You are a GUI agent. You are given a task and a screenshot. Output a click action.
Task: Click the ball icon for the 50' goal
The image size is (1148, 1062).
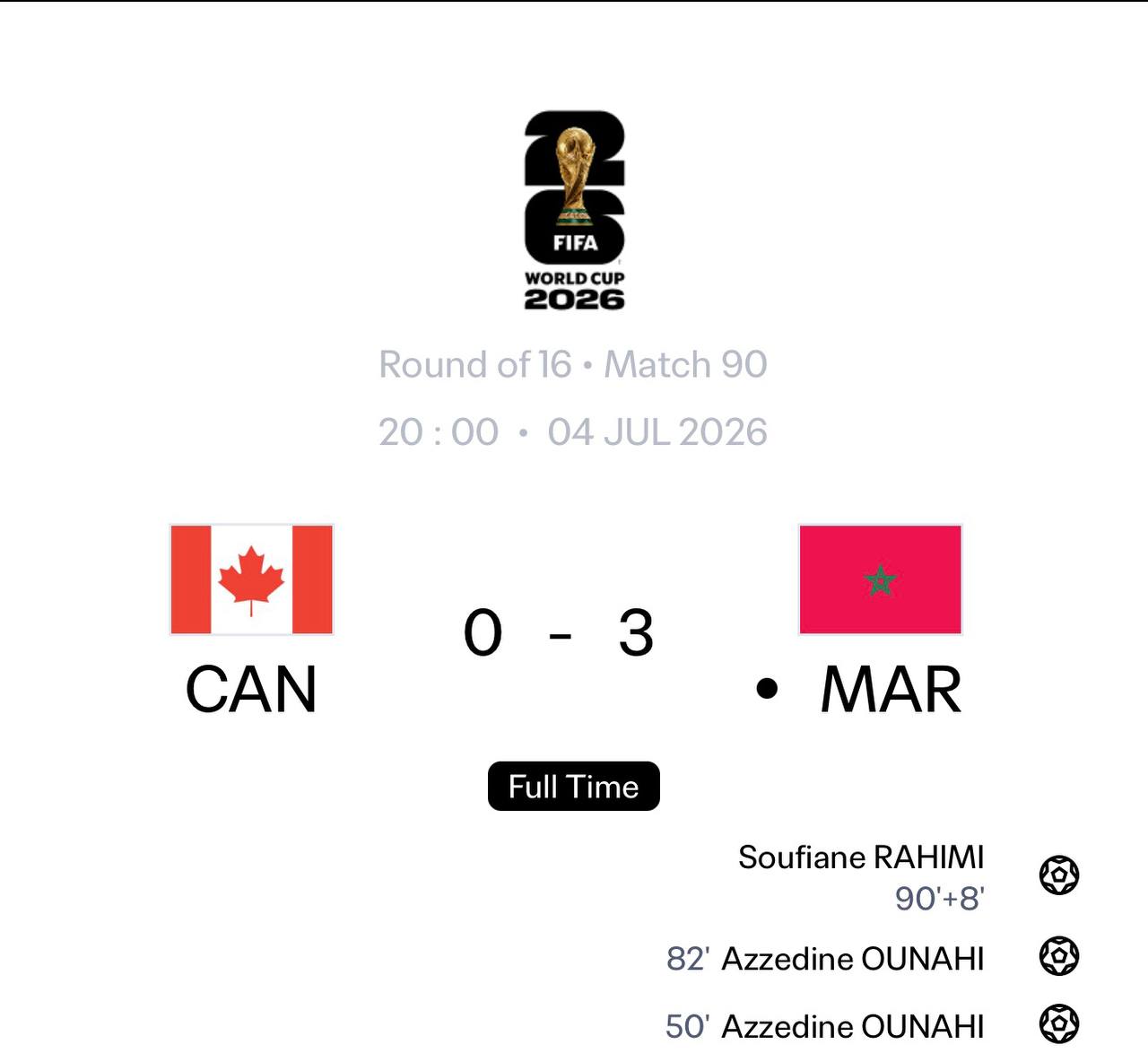1058,1024
